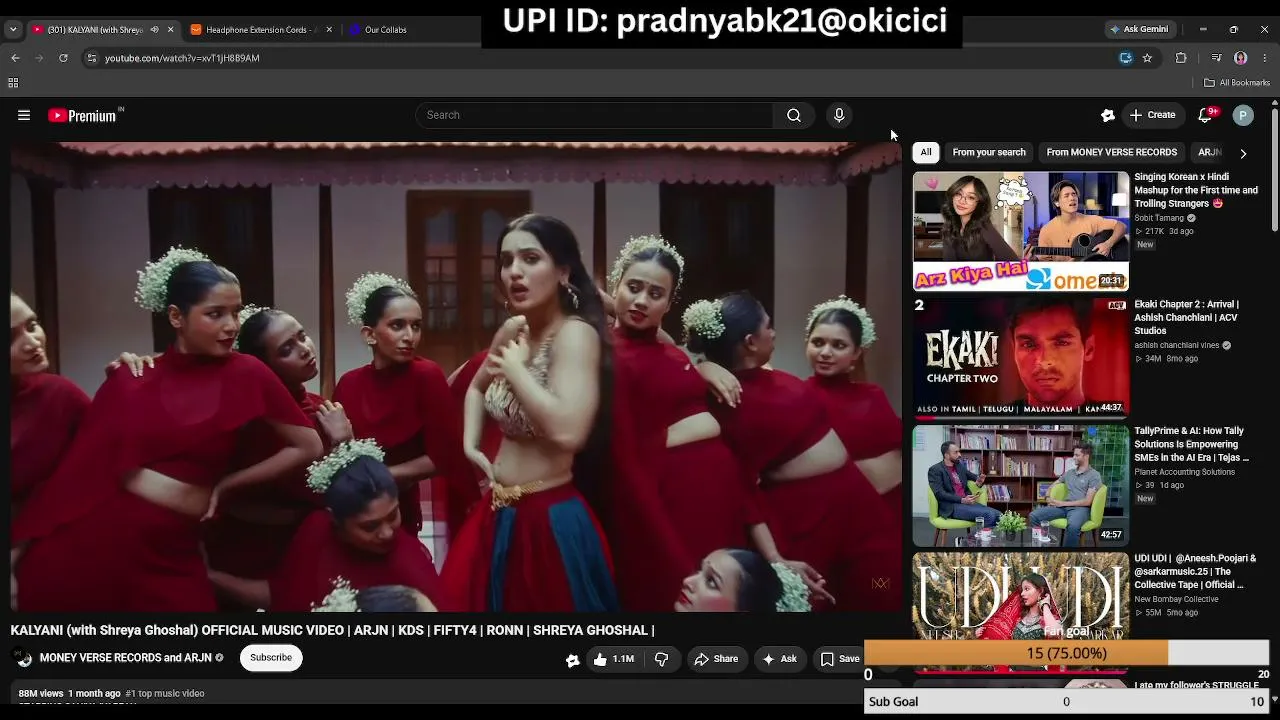Open TallyPrime & AI video thumbnail
Viewport: 1280px width, 720px height.
(x=1021, y=485)
